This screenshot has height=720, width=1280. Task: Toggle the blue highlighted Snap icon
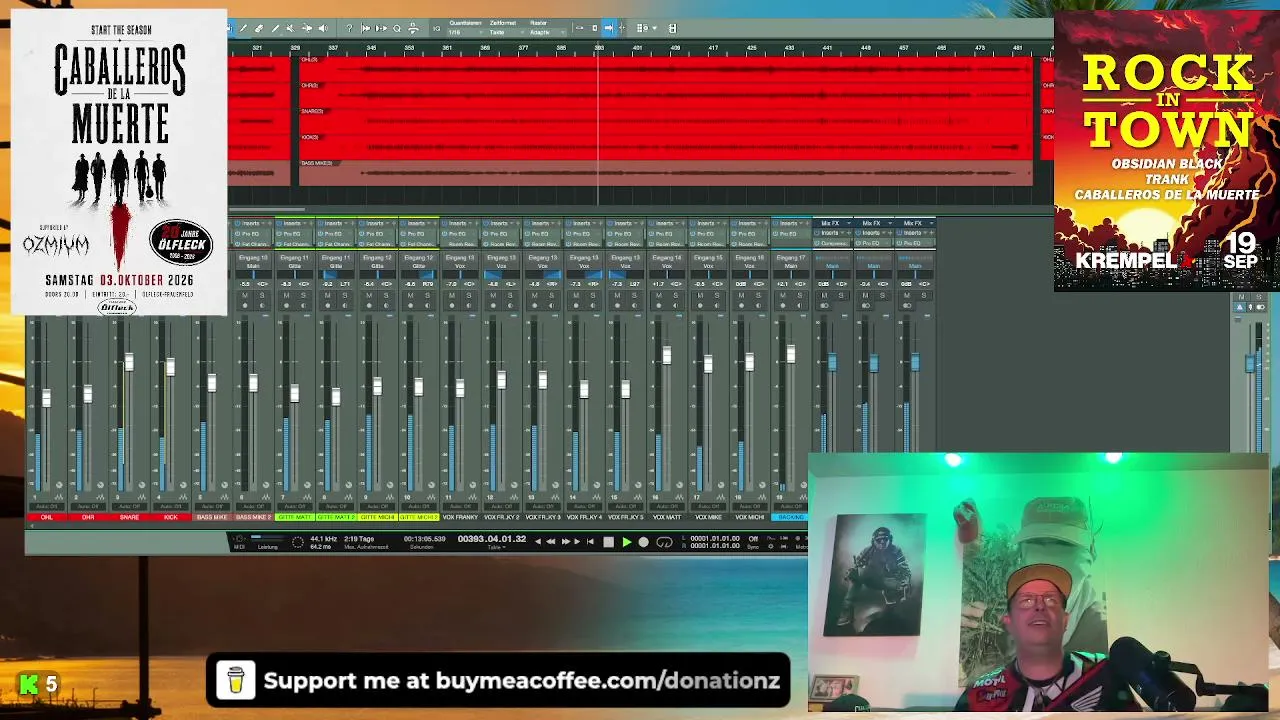pyautogui.click(x=609, y=28)
